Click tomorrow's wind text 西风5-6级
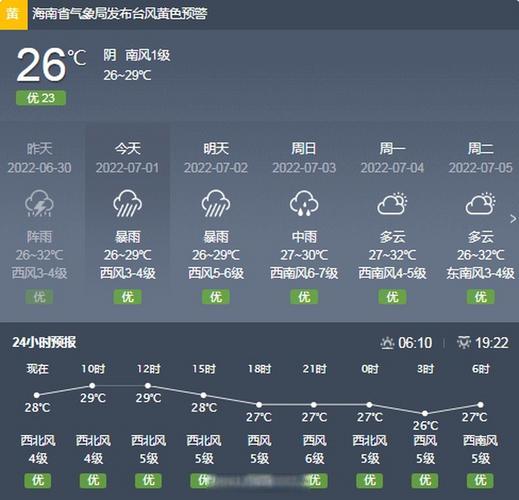This screenshot has height=500, width=519. click(216, 273)
